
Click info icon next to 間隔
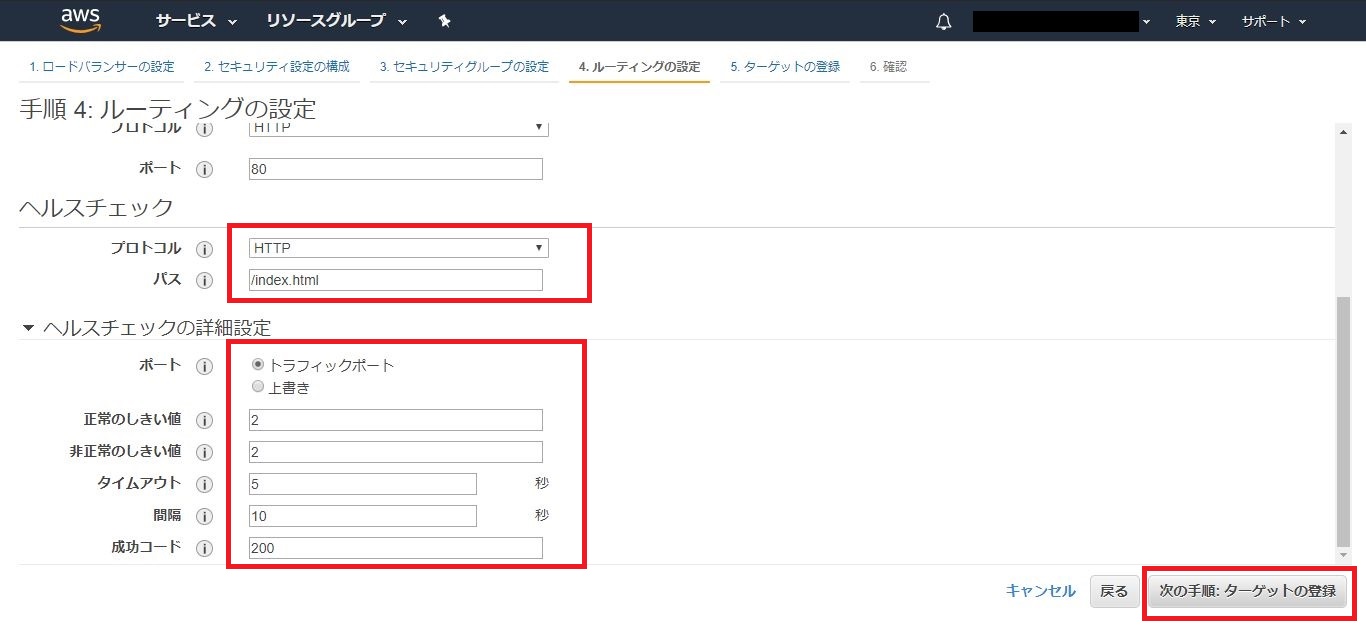point(205,517)
